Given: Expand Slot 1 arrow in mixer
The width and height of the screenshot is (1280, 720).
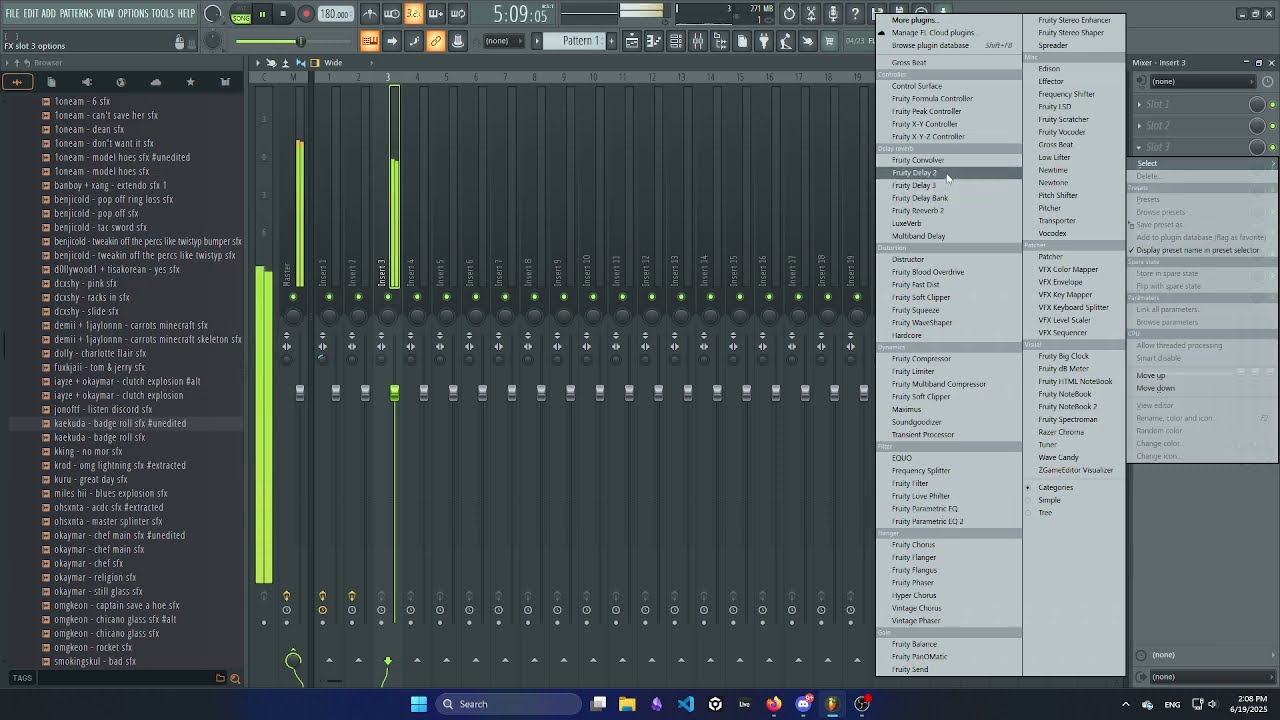Looking at the screenshot, I should 1139,105.
